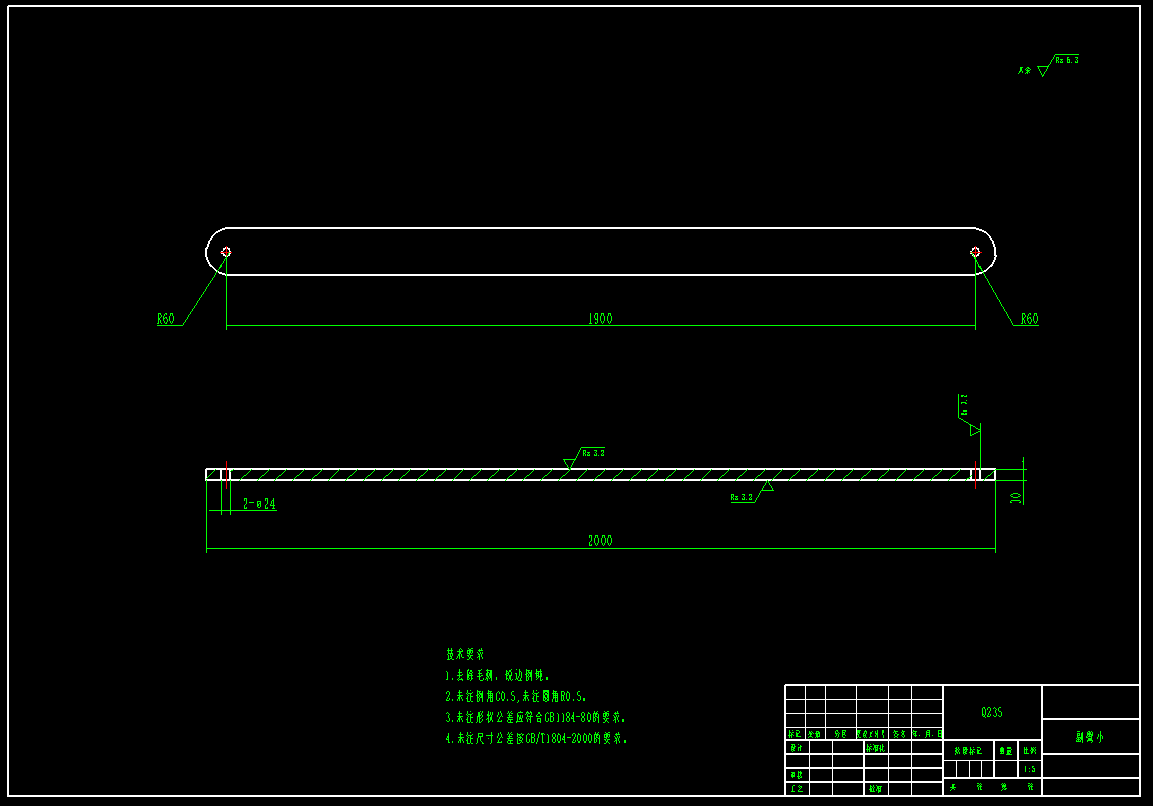Click the vertical Ra 3.2 symbol at the right end
The image size is (1153, 806).
point(969,415)
